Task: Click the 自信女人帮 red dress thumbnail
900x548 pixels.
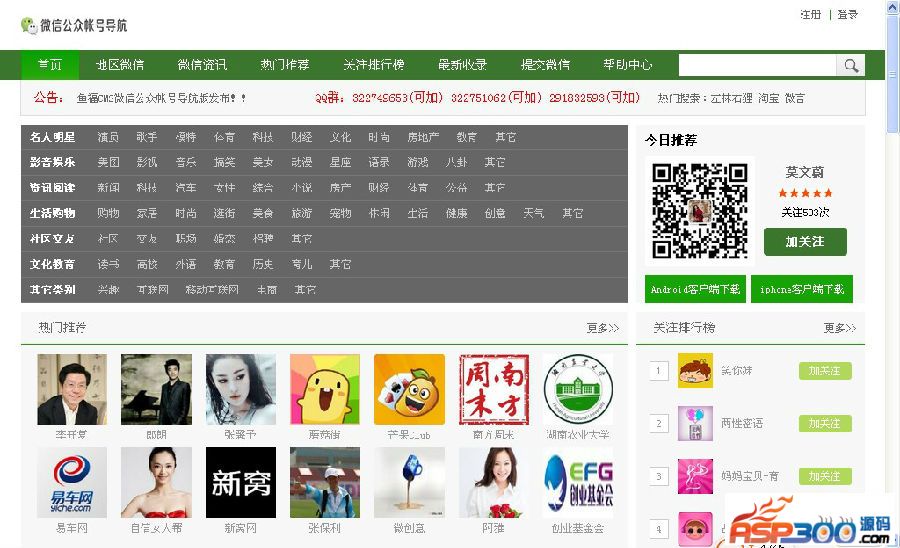Action: tap(156, 483)
